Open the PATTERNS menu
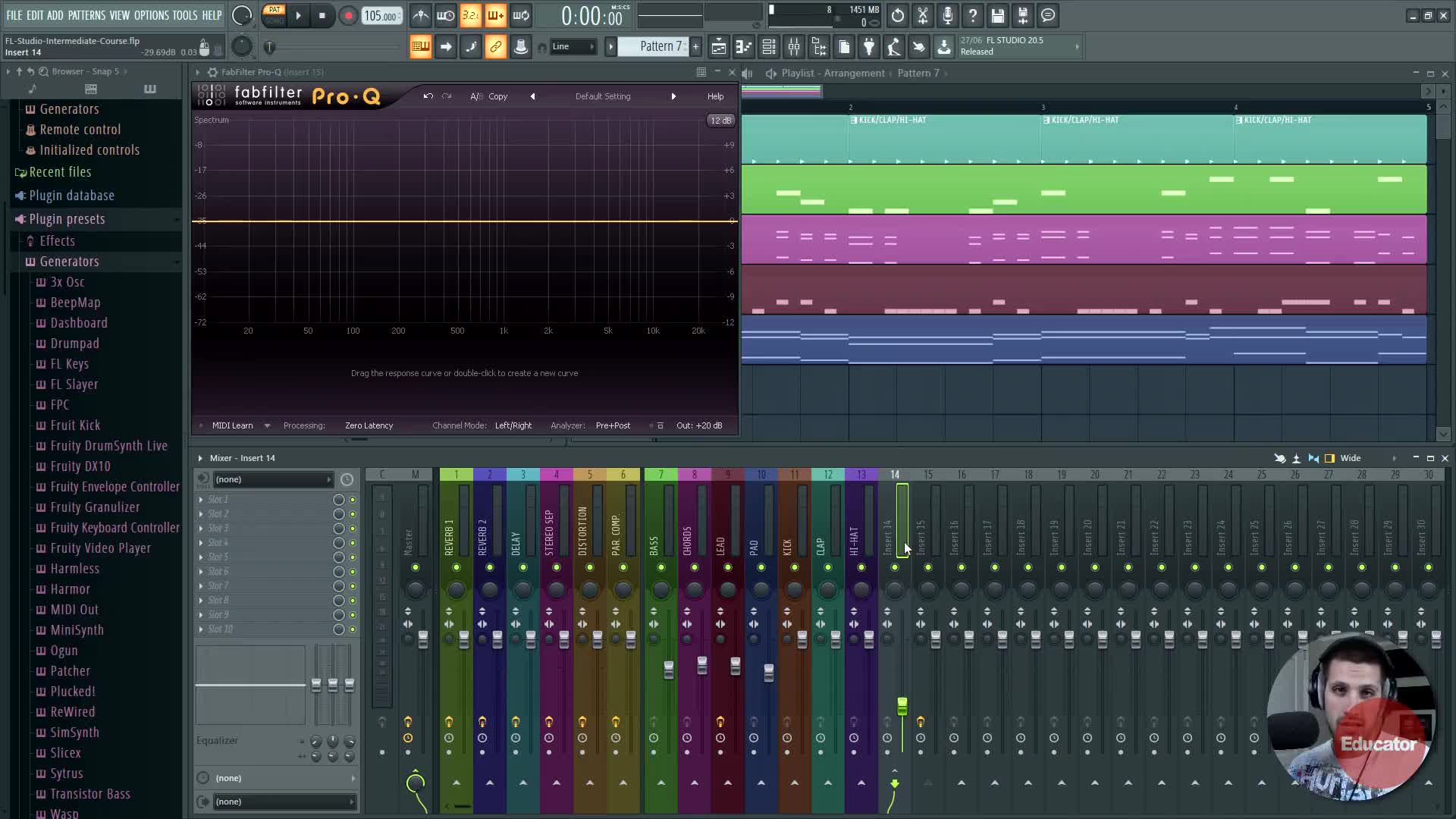The width and height of the screenshot is (1456, 819). pos(86,15)
